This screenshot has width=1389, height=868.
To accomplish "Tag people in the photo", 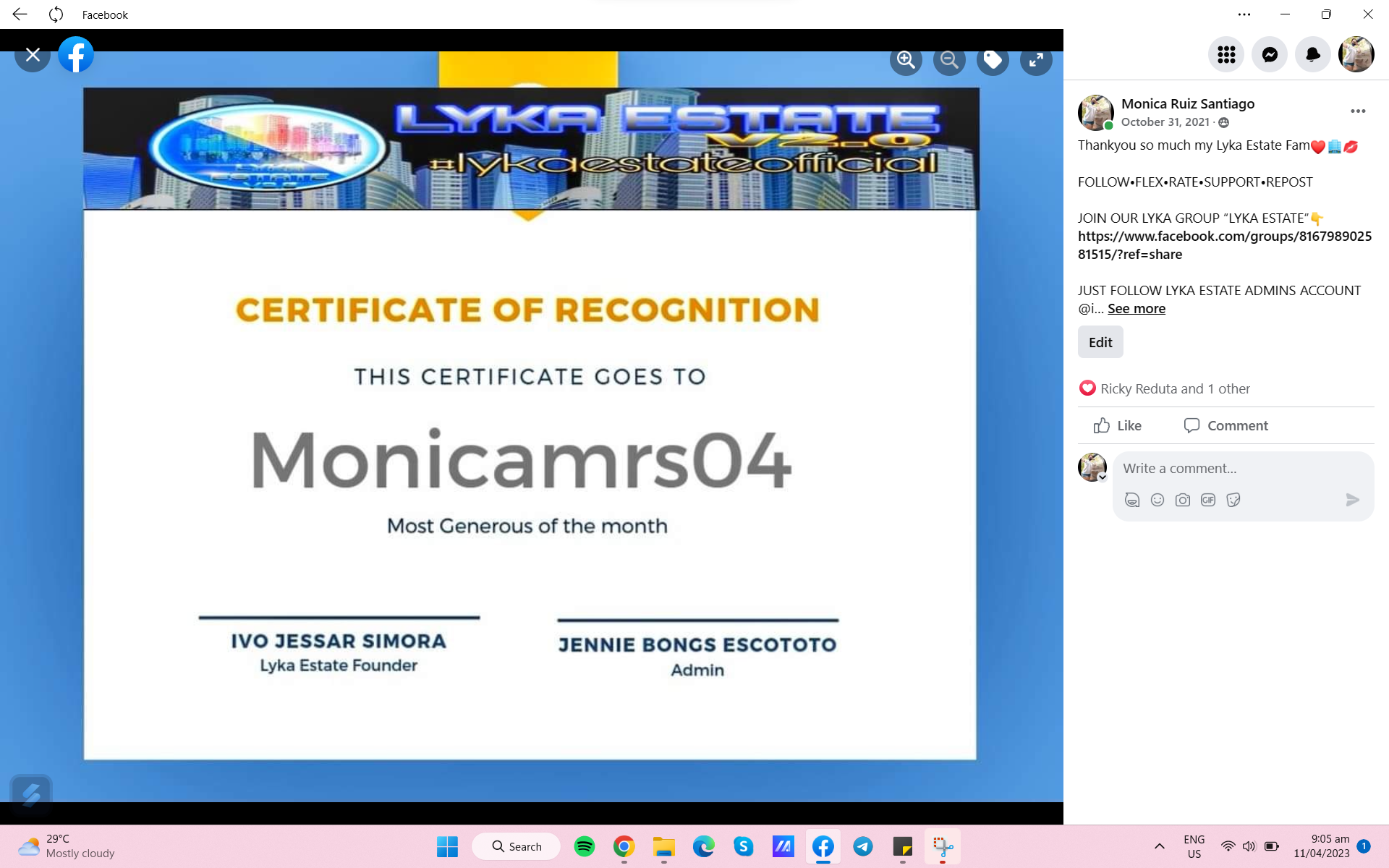I will (993, 60).
